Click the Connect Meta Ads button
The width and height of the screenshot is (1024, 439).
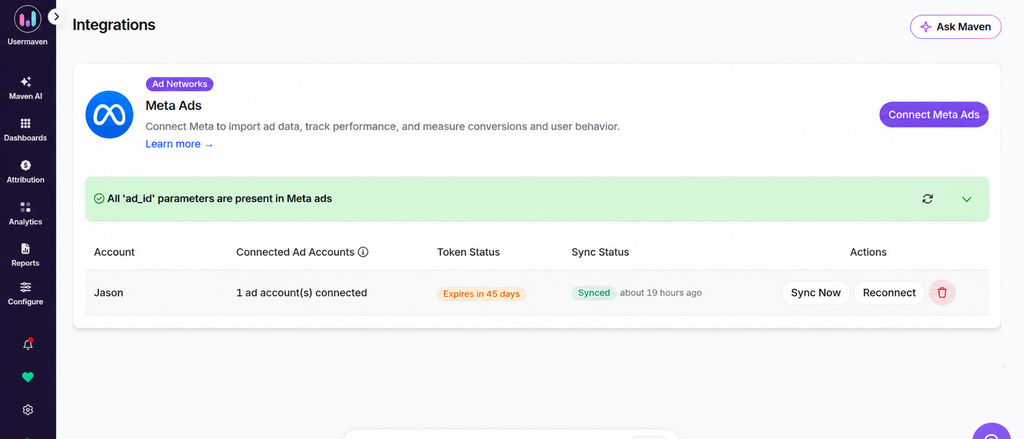934,114
